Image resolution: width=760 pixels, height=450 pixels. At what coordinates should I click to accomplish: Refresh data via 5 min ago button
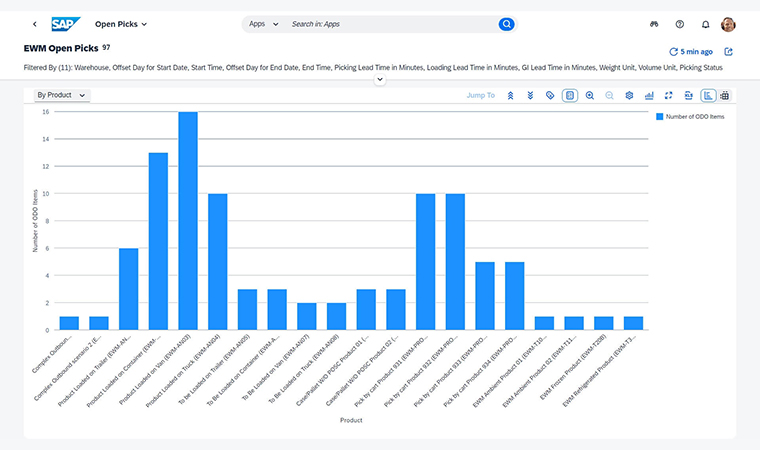click(691, 51)
